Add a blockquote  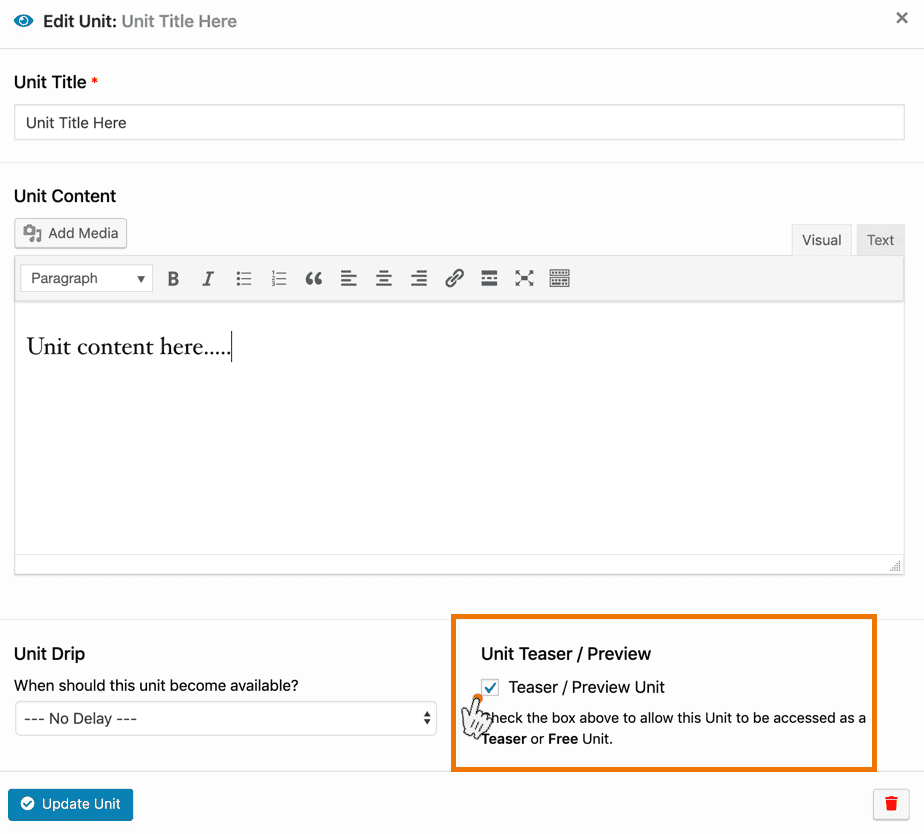[314, 278]
